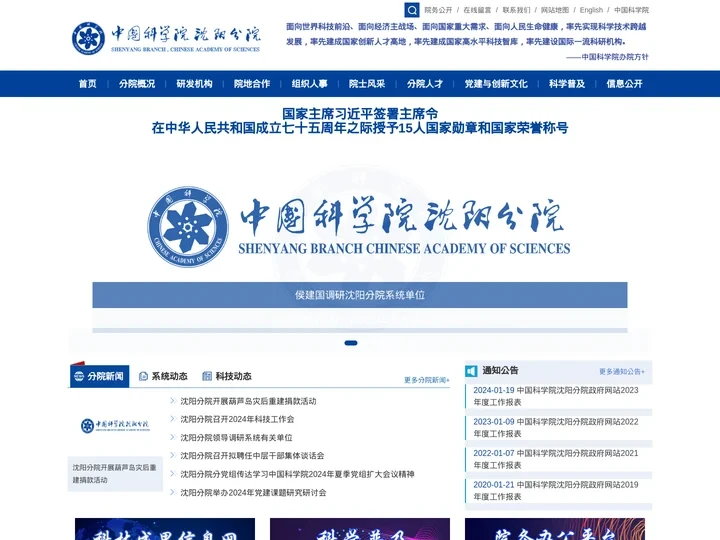The width and height of the screenshot is (720, 540).
Task: Open the 组织人事 navigation item
Action: tap(309, 84)
